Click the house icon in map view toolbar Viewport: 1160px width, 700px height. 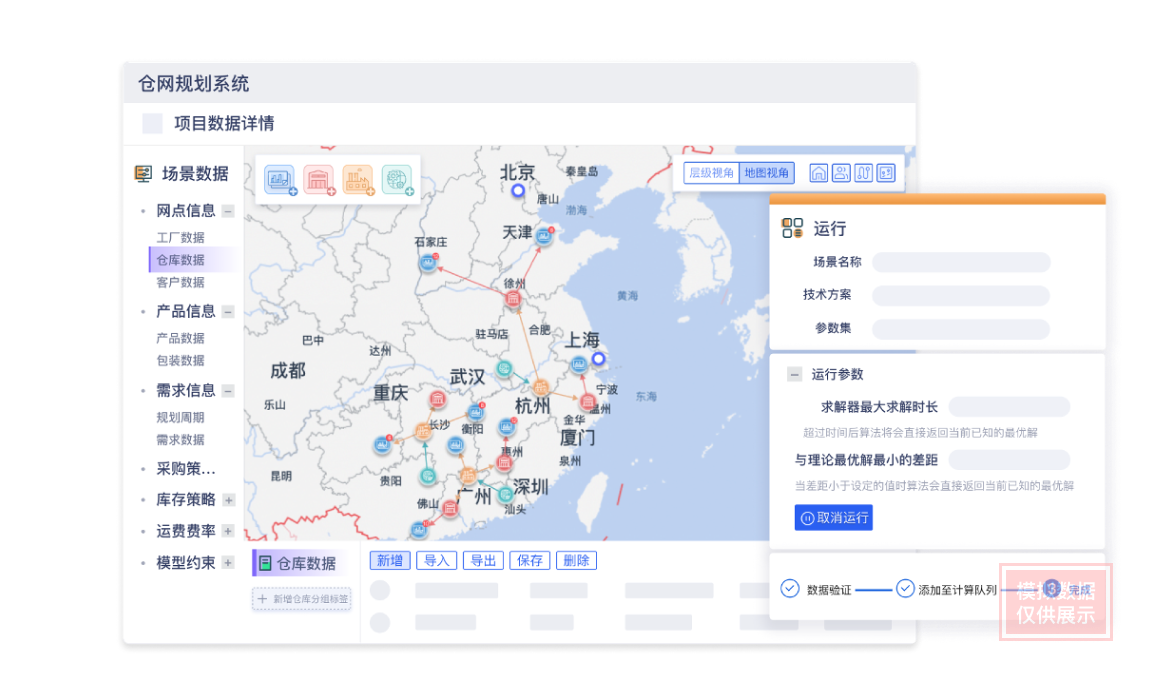tap(818, 173)
